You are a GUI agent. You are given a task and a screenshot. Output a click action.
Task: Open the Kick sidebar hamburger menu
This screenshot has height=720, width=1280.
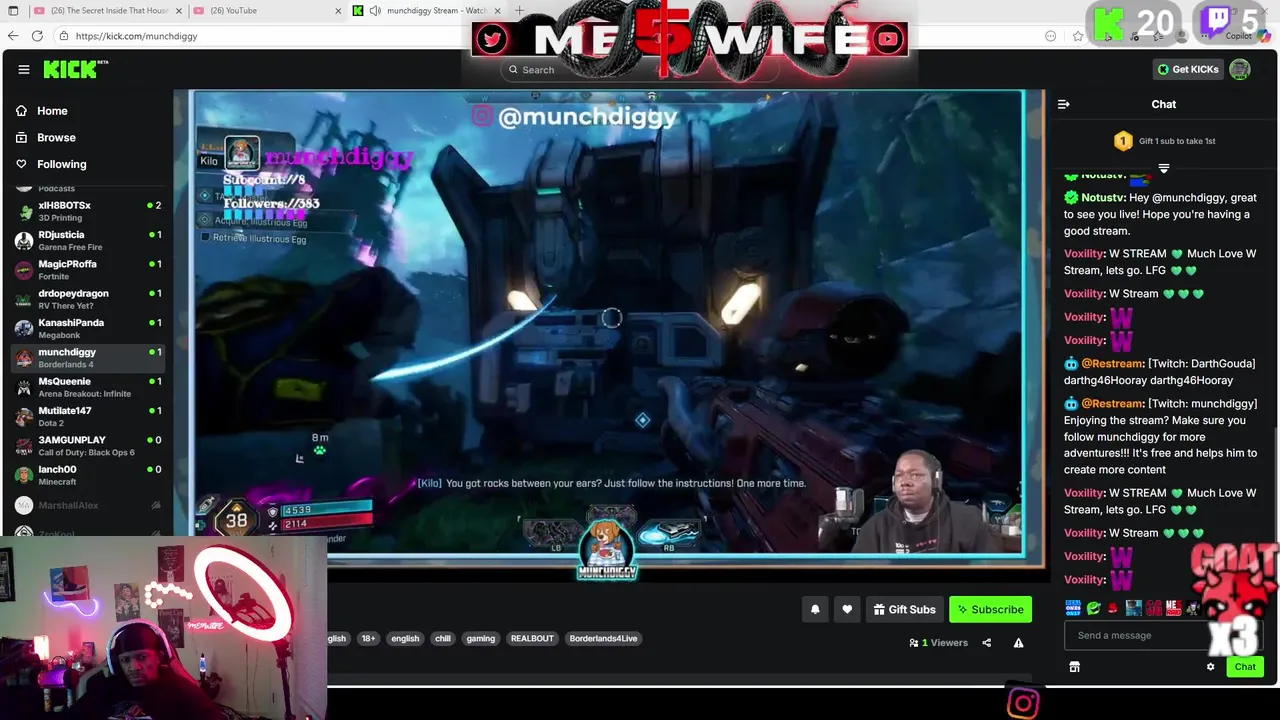pyautogui.click(x=23, y=69)
